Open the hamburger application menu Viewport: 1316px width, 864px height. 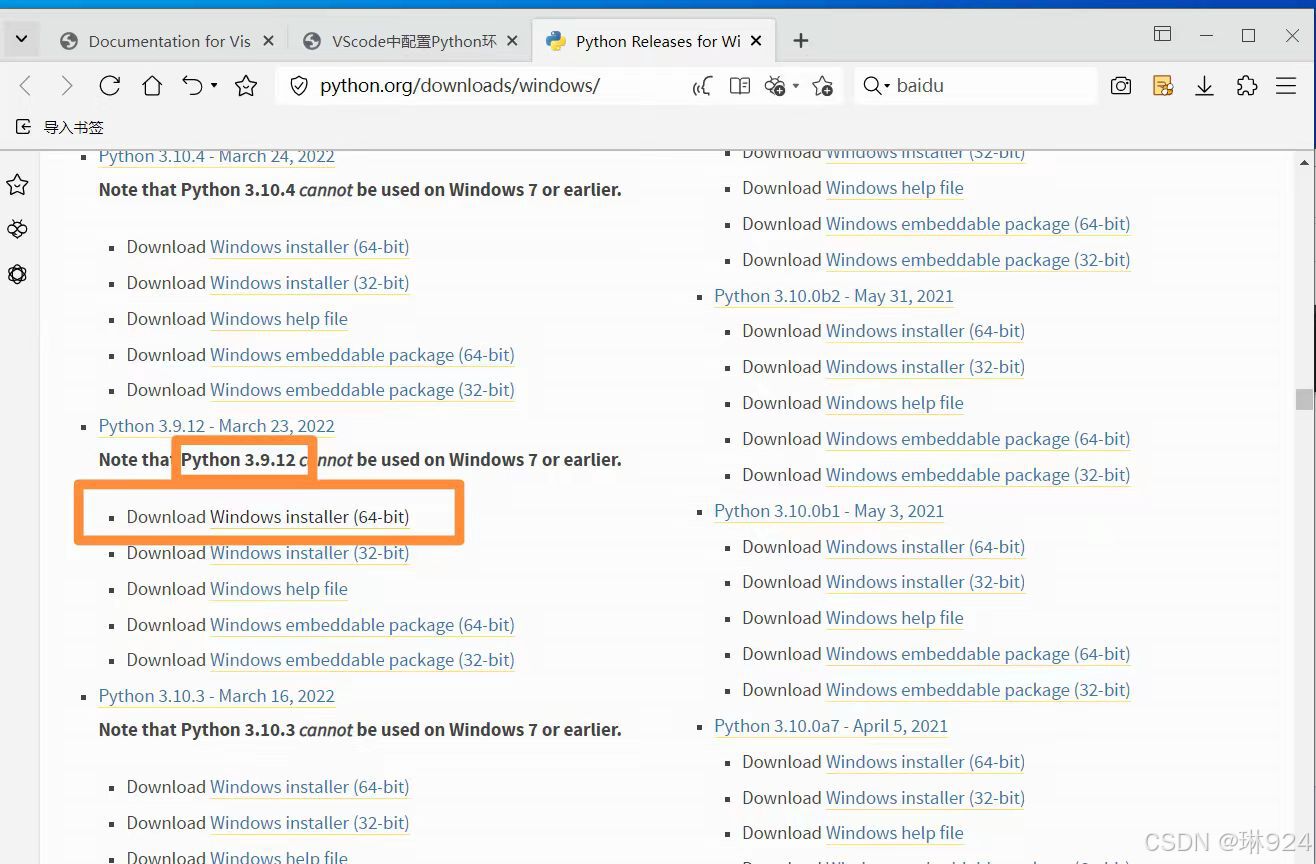[x=1286, y=86]
